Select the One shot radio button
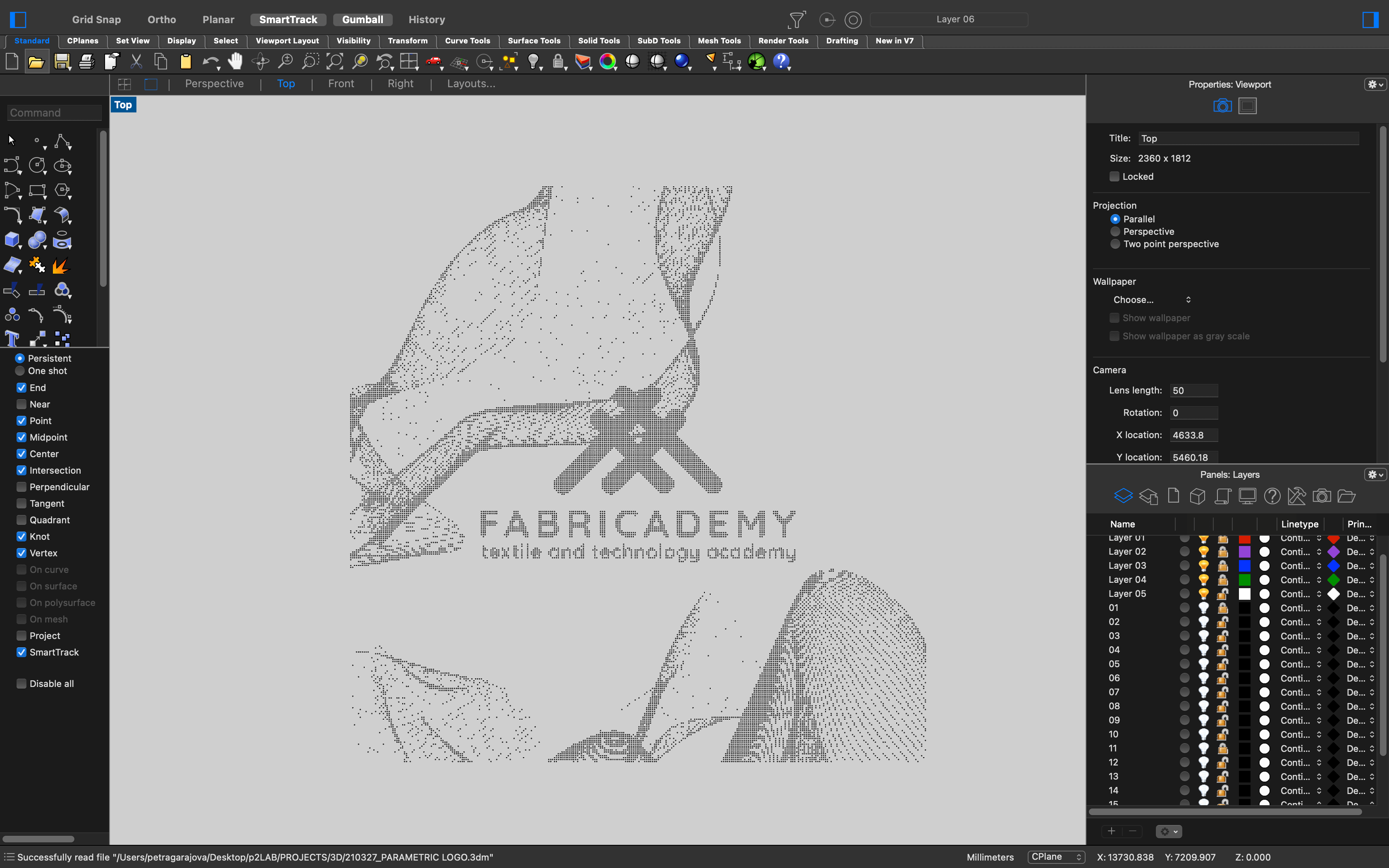 (19, 371)
